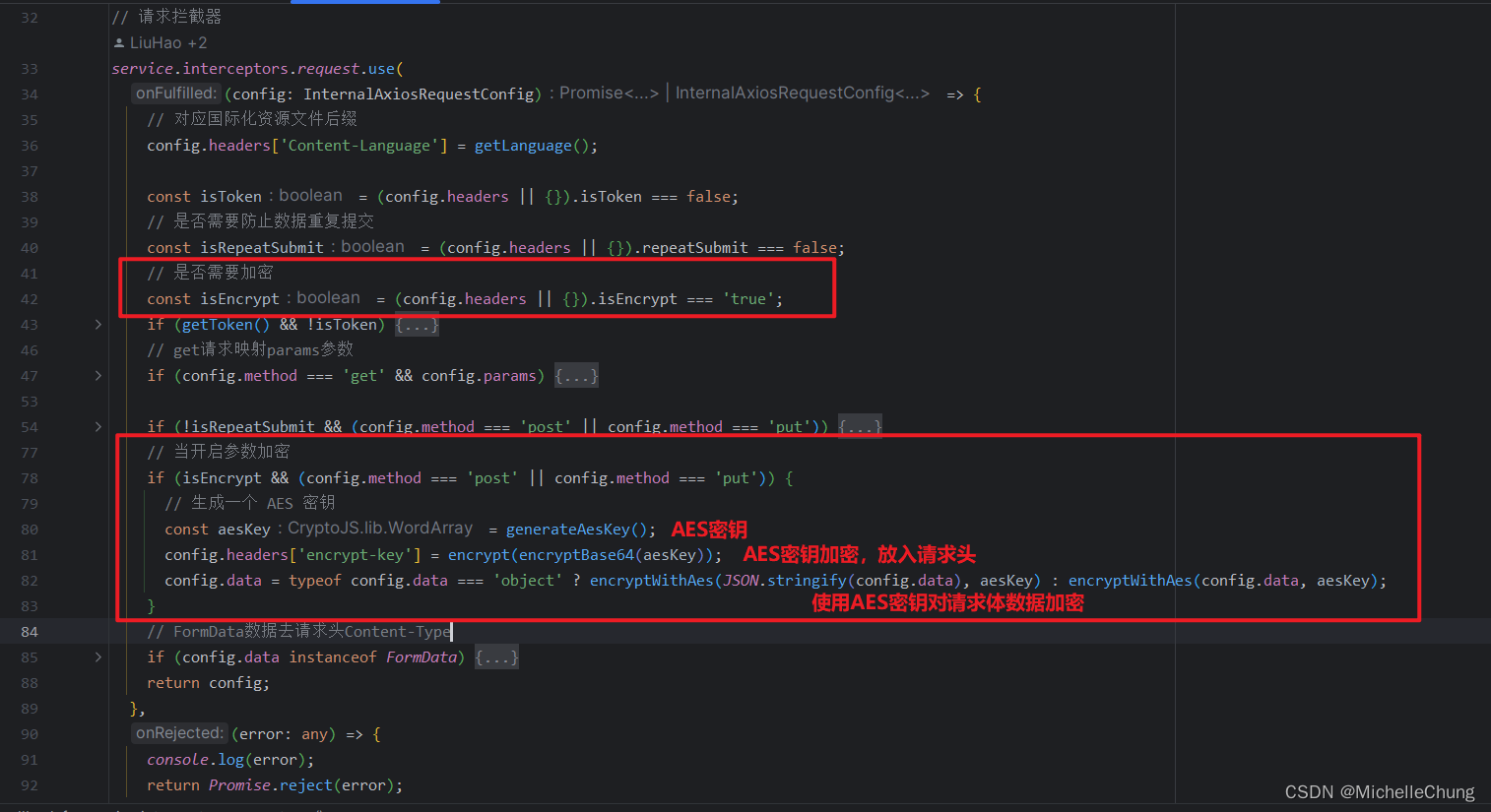Click the fold arrow icon beside line 54

96,426
